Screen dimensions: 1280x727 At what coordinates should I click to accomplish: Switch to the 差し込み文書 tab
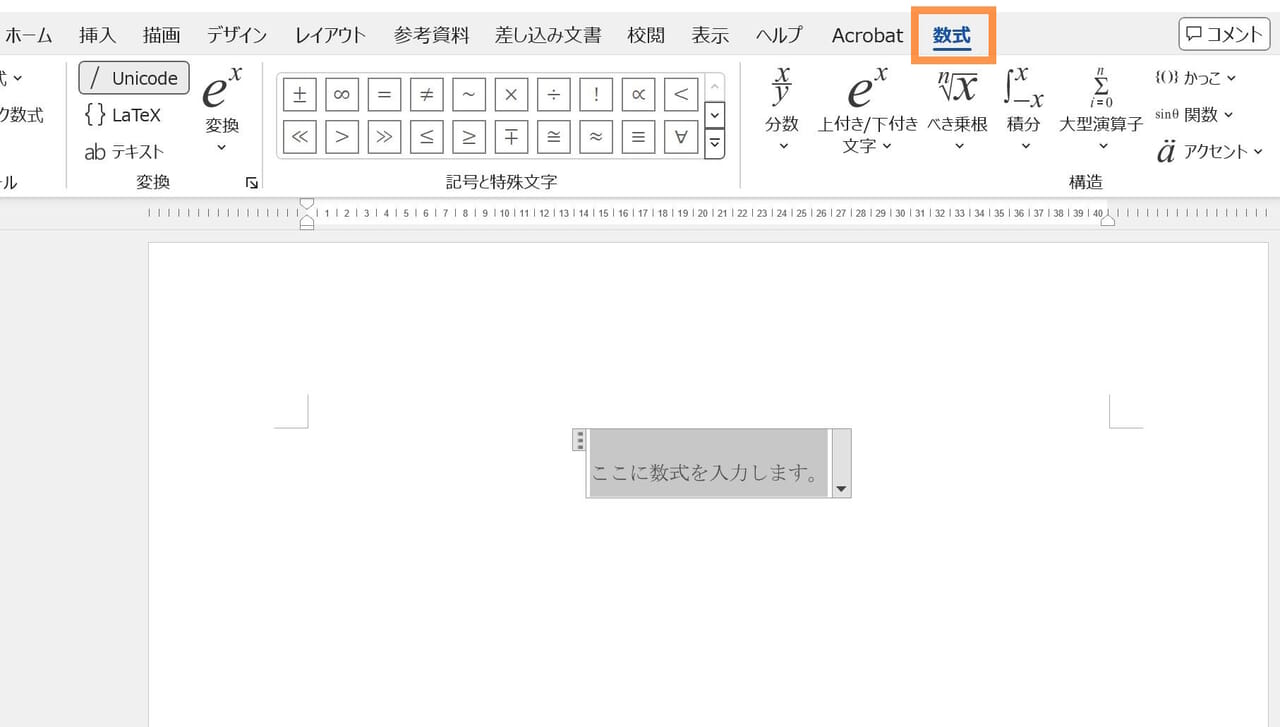pyautogui.click(x=548, y=35)
